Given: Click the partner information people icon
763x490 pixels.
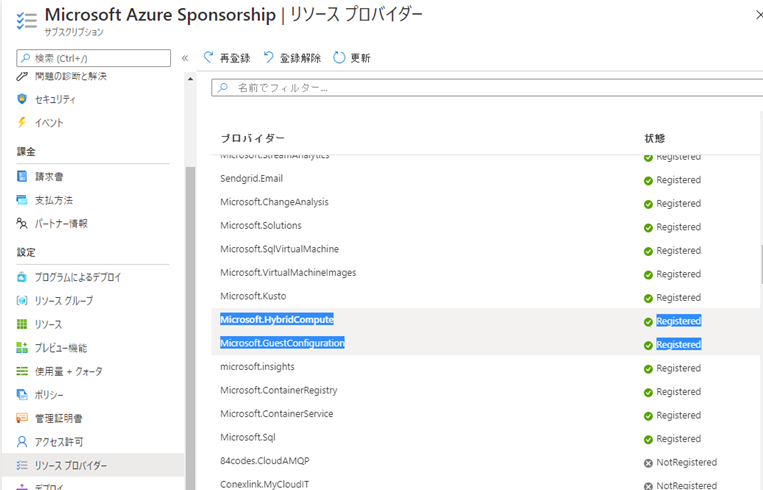Looking at the screenshot, I should coord(22,223).
